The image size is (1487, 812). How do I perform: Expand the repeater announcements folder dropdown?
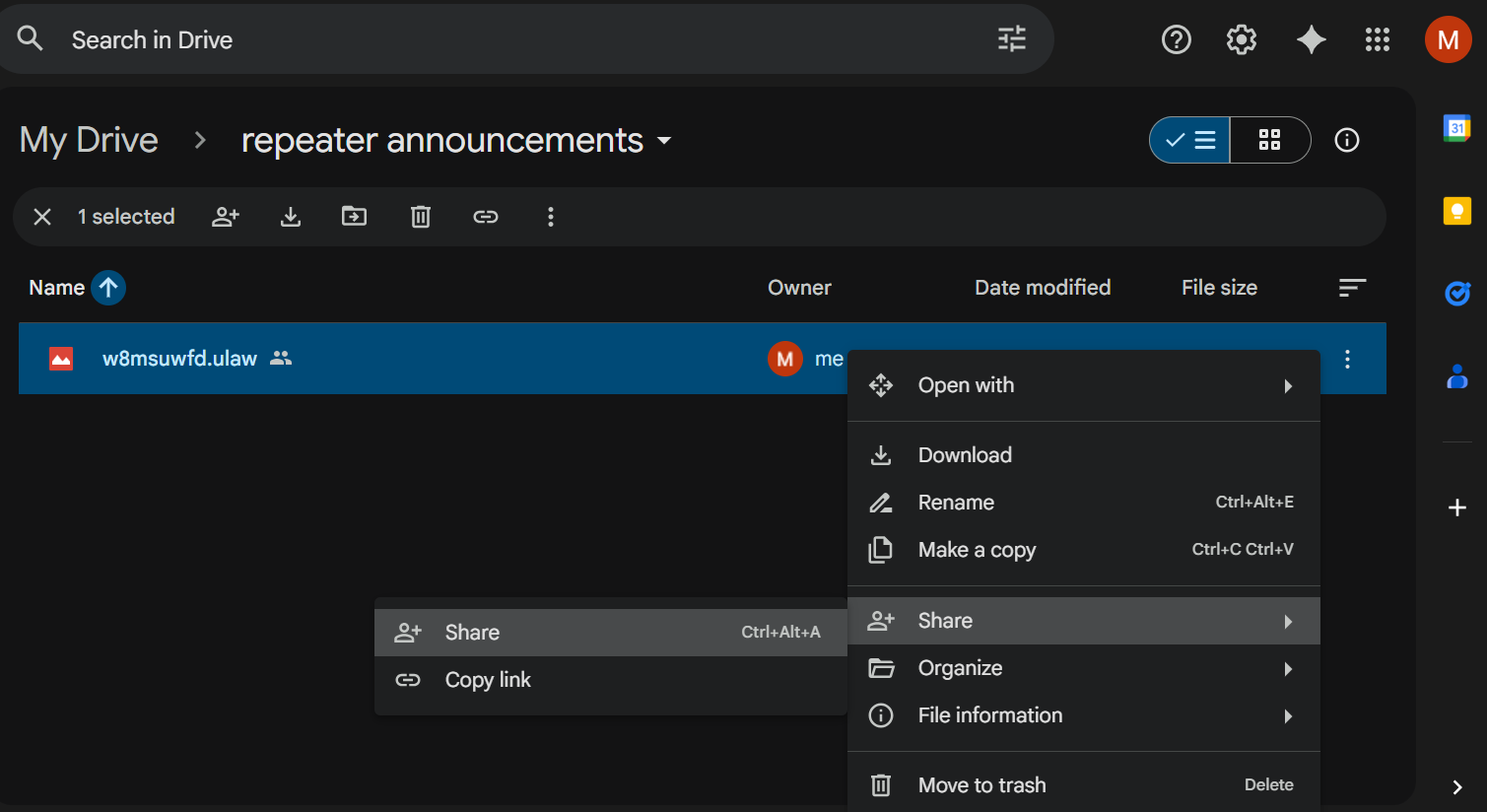[x=664, y=141]
